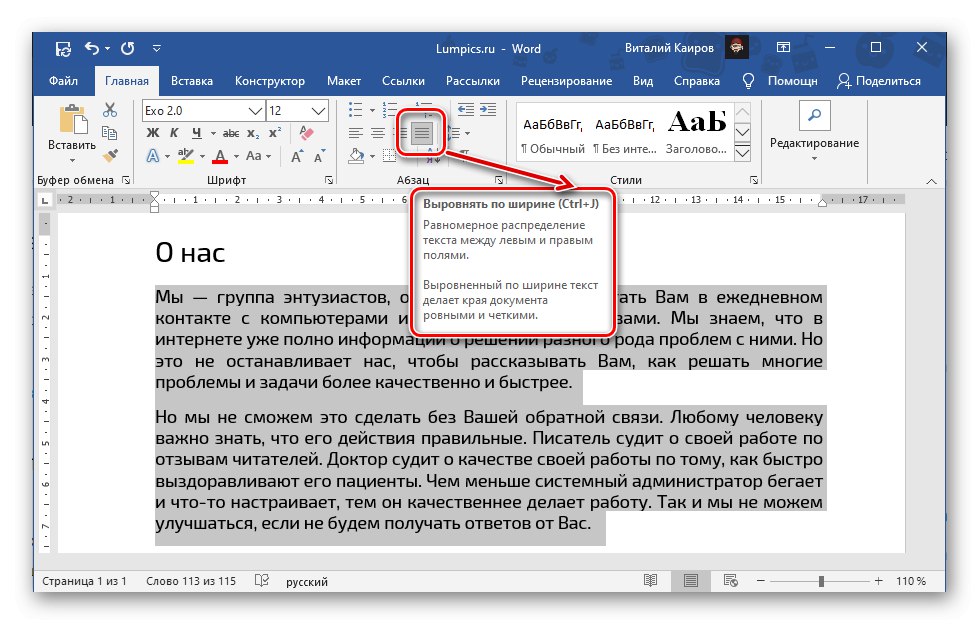Cut selection with the Scissors icon
Screen dimensions: 979x624
point(110,110)
